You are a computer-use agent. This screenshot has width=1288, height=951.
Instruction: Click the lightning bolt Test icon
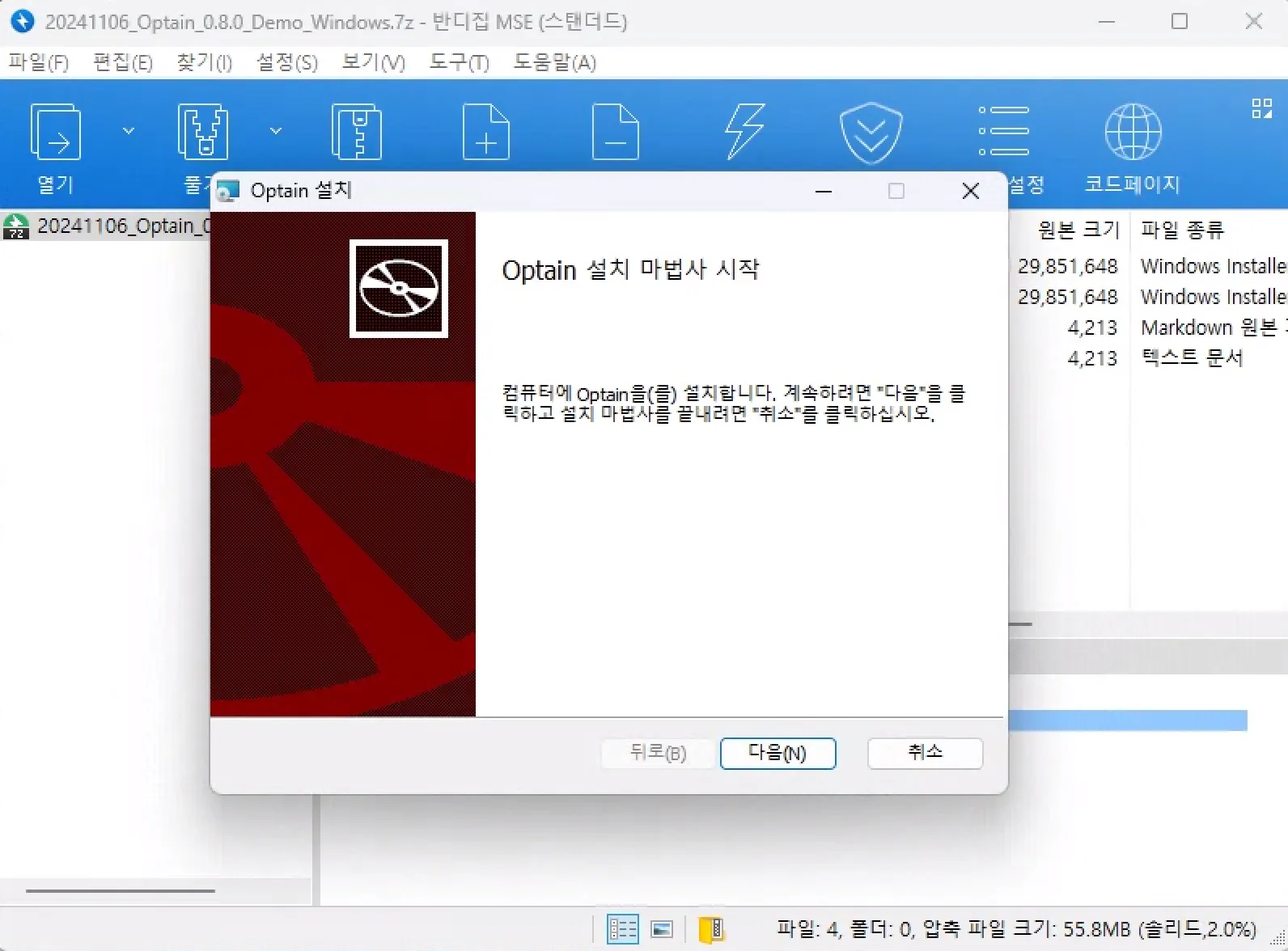pos(744,133)
